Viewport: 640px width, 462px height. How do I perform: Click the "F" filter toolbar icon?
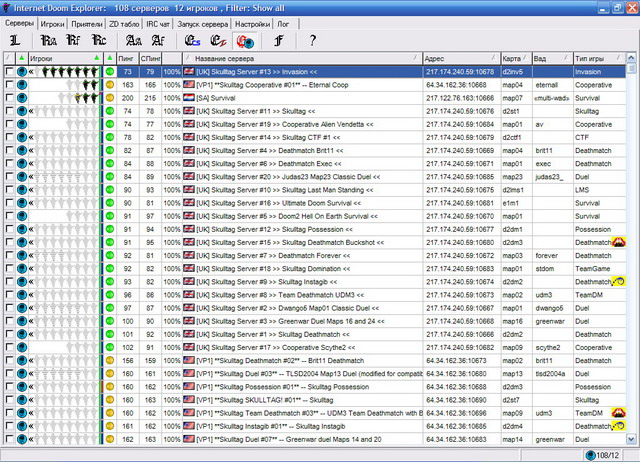279,41
